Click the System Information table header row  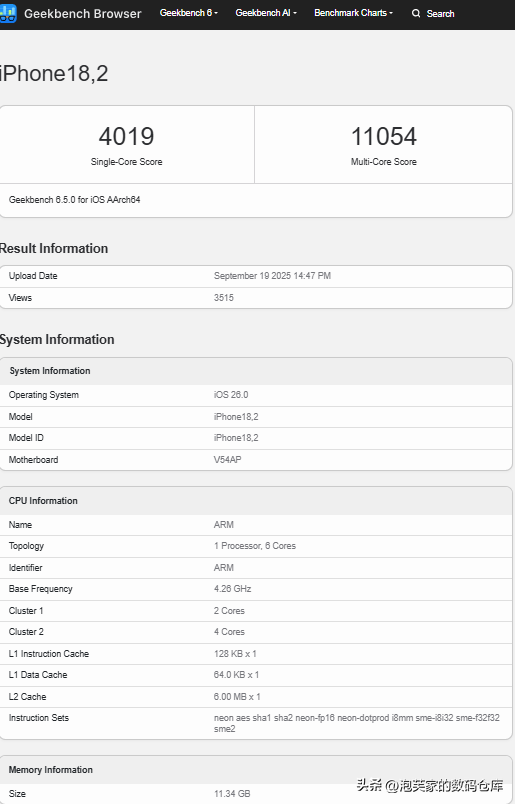click(x=256, y=371)
